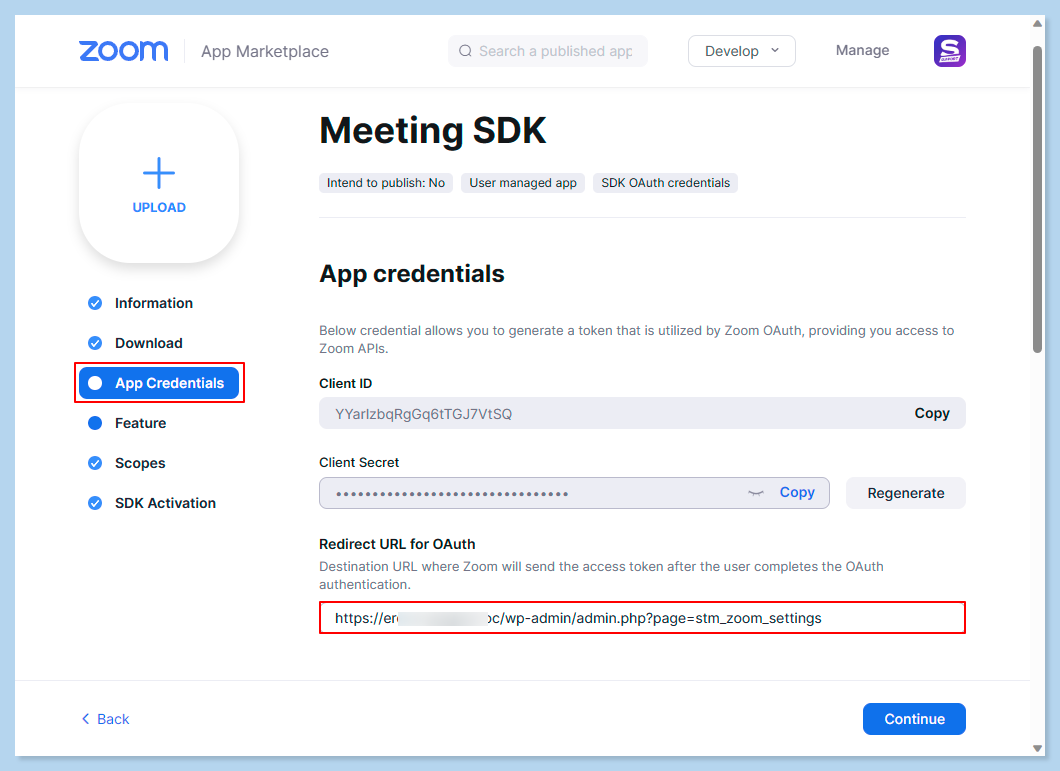Viewport: 1060px width, 771px height.
Task: Go to the Feature step
Action: coord(140,423)
